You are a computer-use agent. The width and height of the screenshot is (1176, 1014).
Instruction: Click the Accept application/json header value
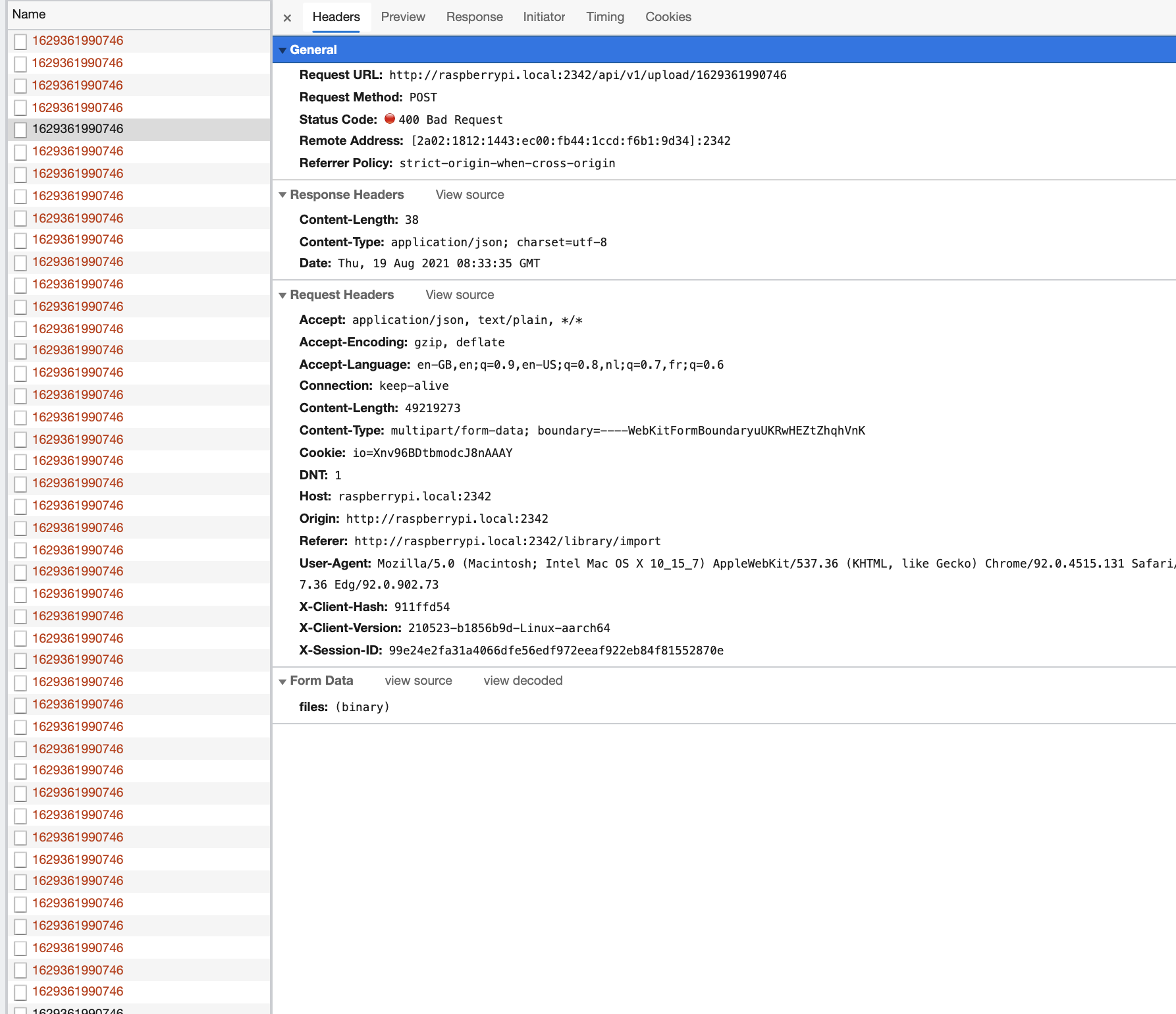tap(467, 320)
